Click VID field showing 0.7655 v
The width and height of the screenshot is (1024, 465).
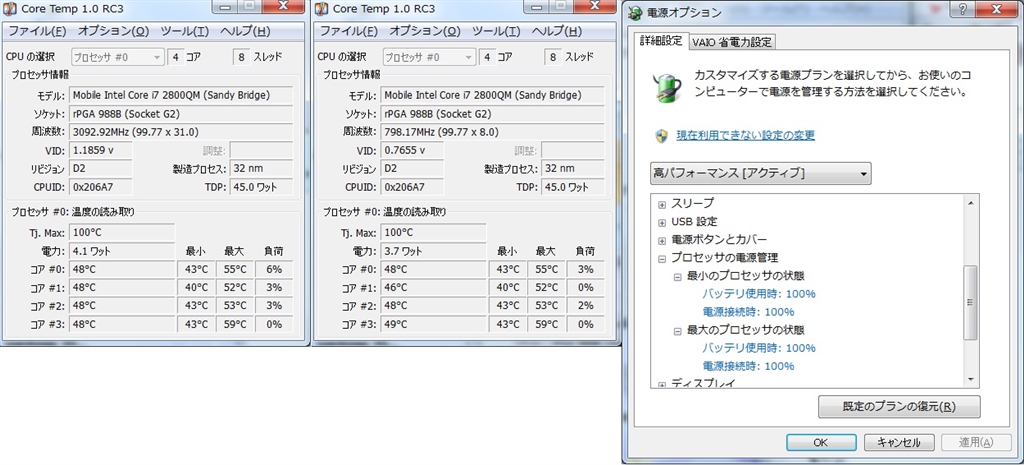click(412, 150)
